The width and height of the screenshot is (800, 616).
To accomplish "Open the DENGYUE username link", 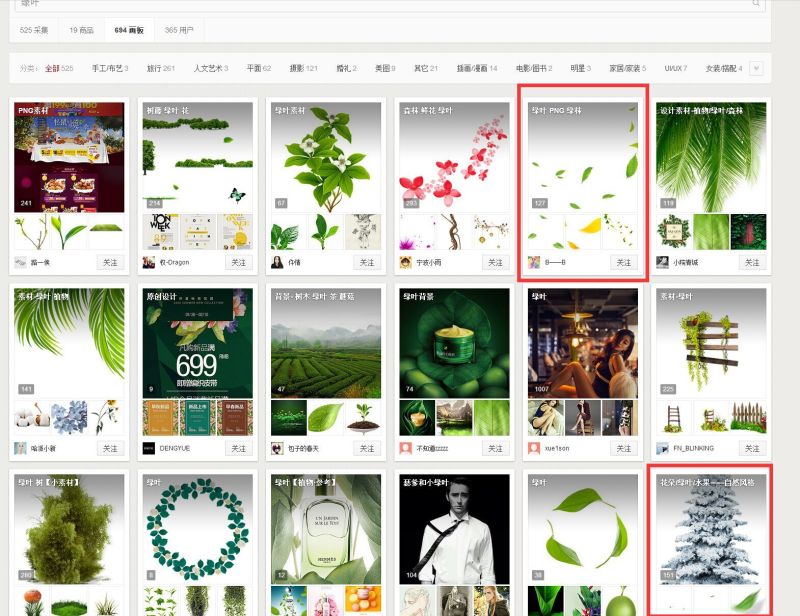I will (x=174, y=448).
